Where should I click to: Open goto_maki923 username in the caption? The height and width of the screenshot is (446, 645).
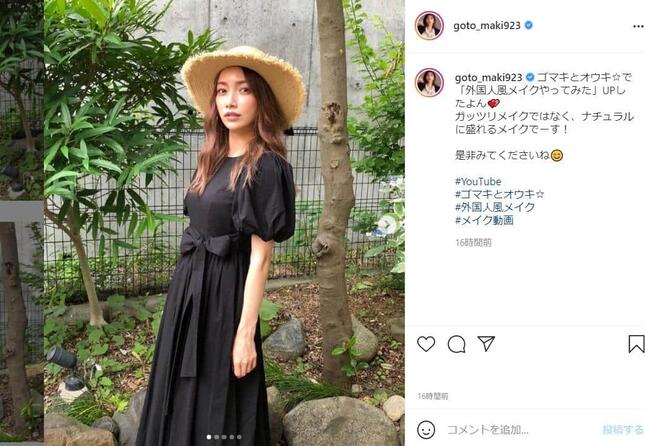tap(488, 77)
